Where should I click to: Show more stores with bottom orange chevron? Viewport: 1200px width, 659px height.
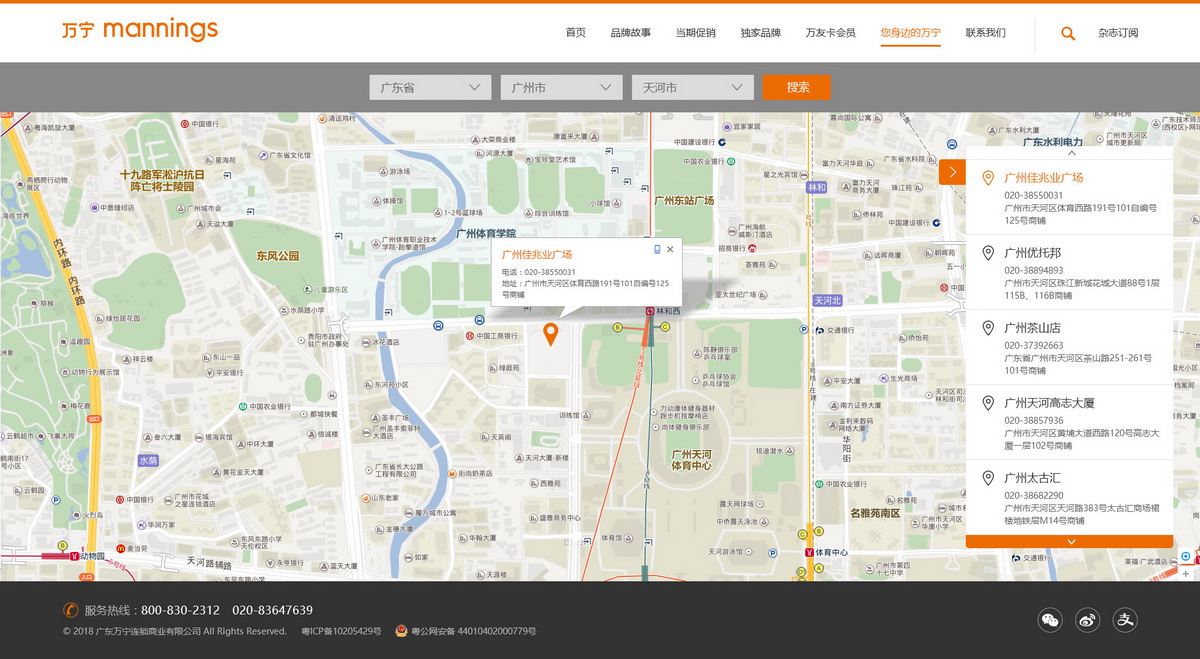(1069, 541)
